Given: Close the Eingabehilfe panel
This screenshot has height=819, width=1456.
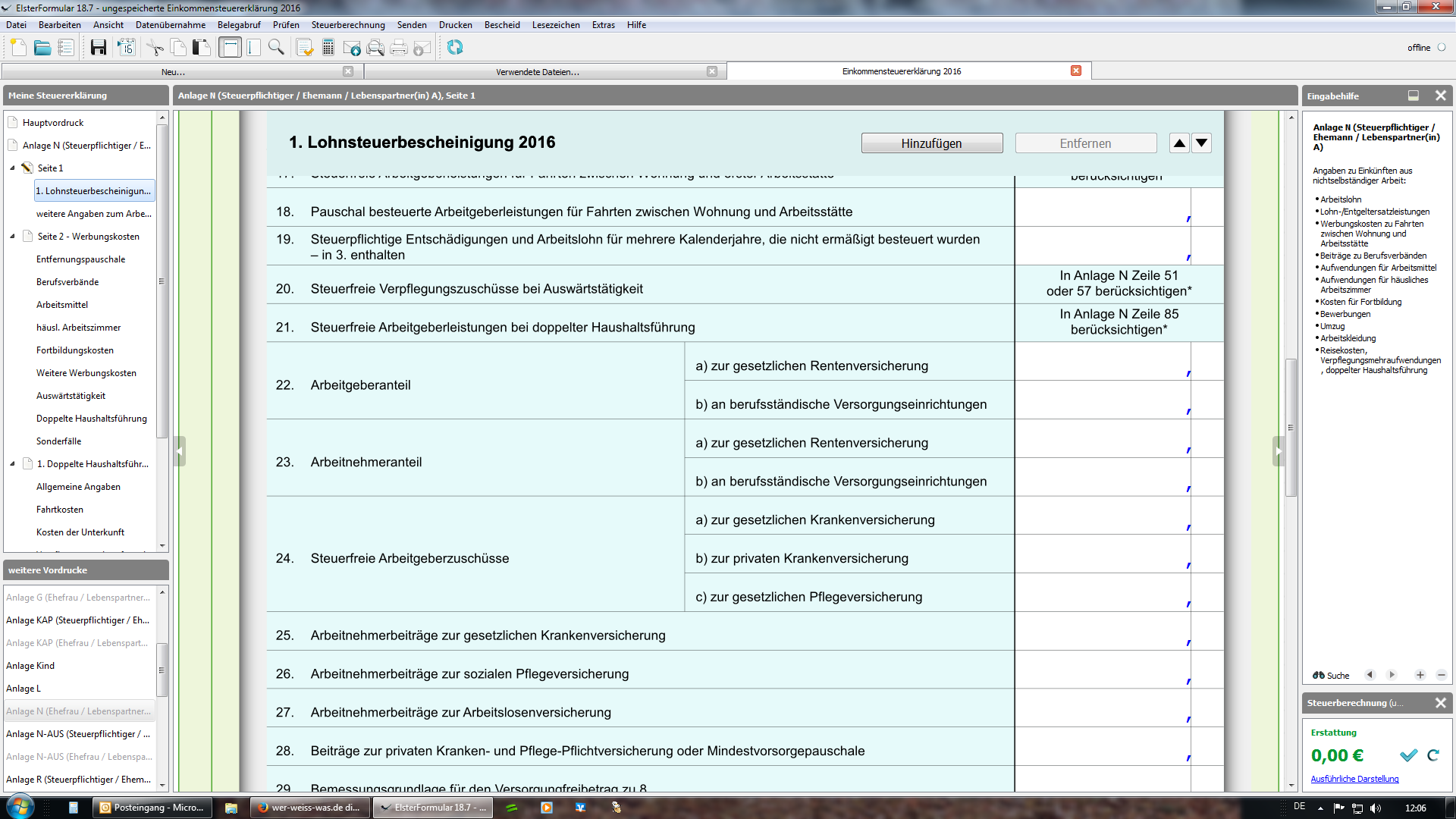Looking at the screenshot, I should [x=1441, y=96].
